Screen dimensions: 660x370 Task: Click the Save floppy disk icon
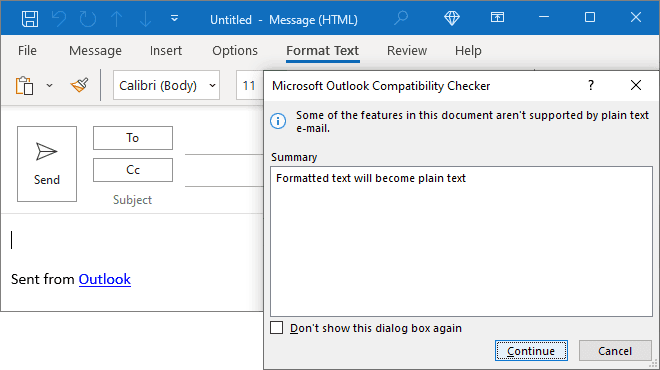pyautogui.click(x=30, y=19)
